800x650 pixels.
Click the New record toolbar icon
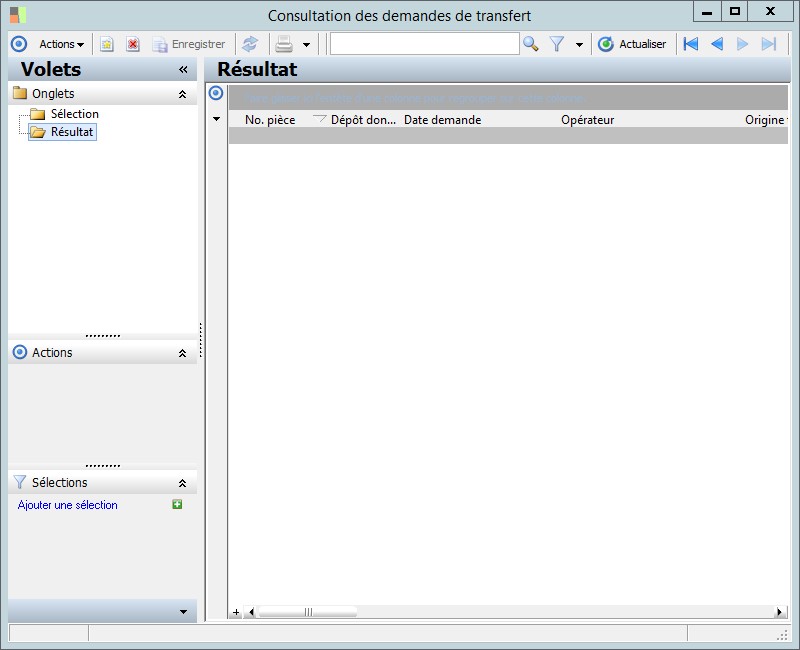(x=107, y=44)
